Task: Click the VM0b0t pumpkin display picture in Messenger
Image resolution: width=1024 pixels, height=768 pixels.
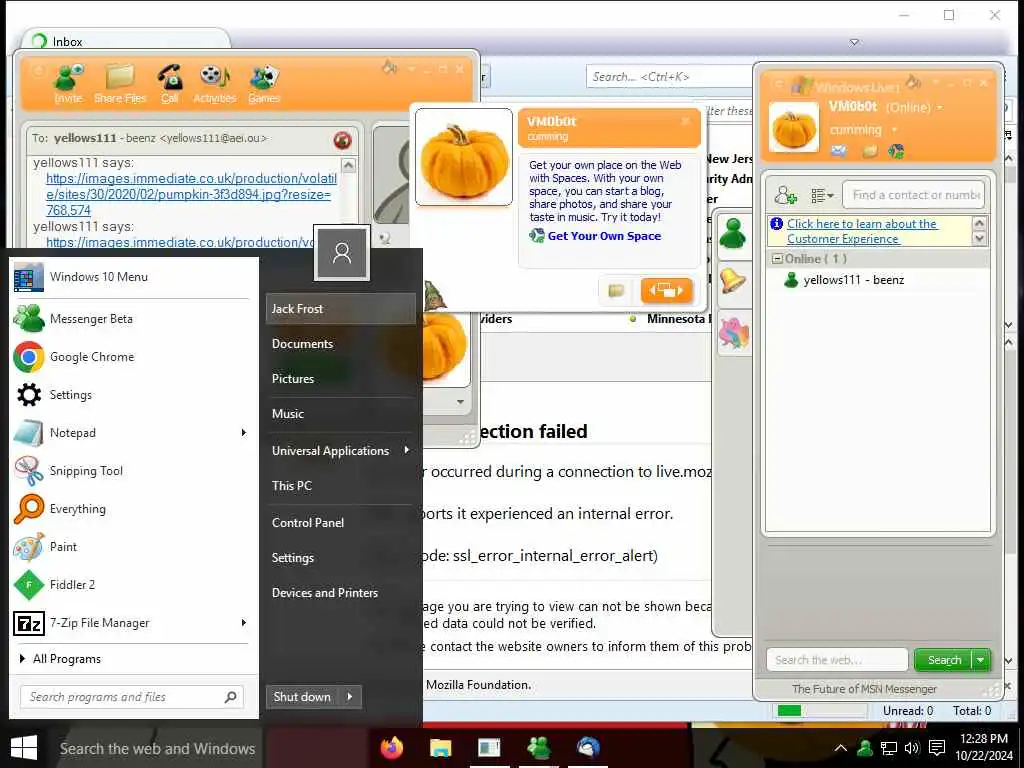Action: (793, 127)
